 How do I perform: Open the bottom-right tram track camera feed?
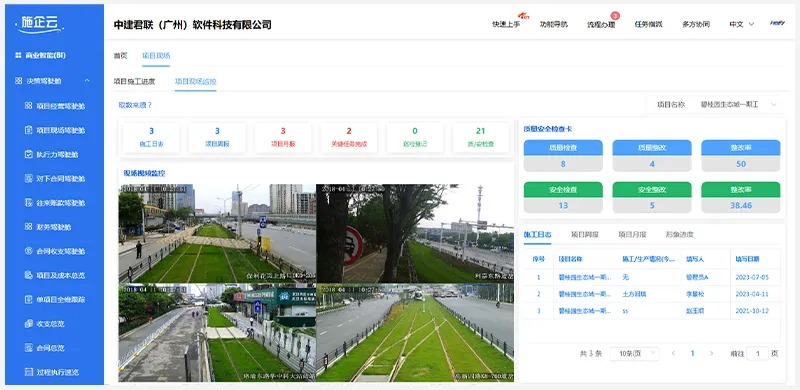coord(415,332)
